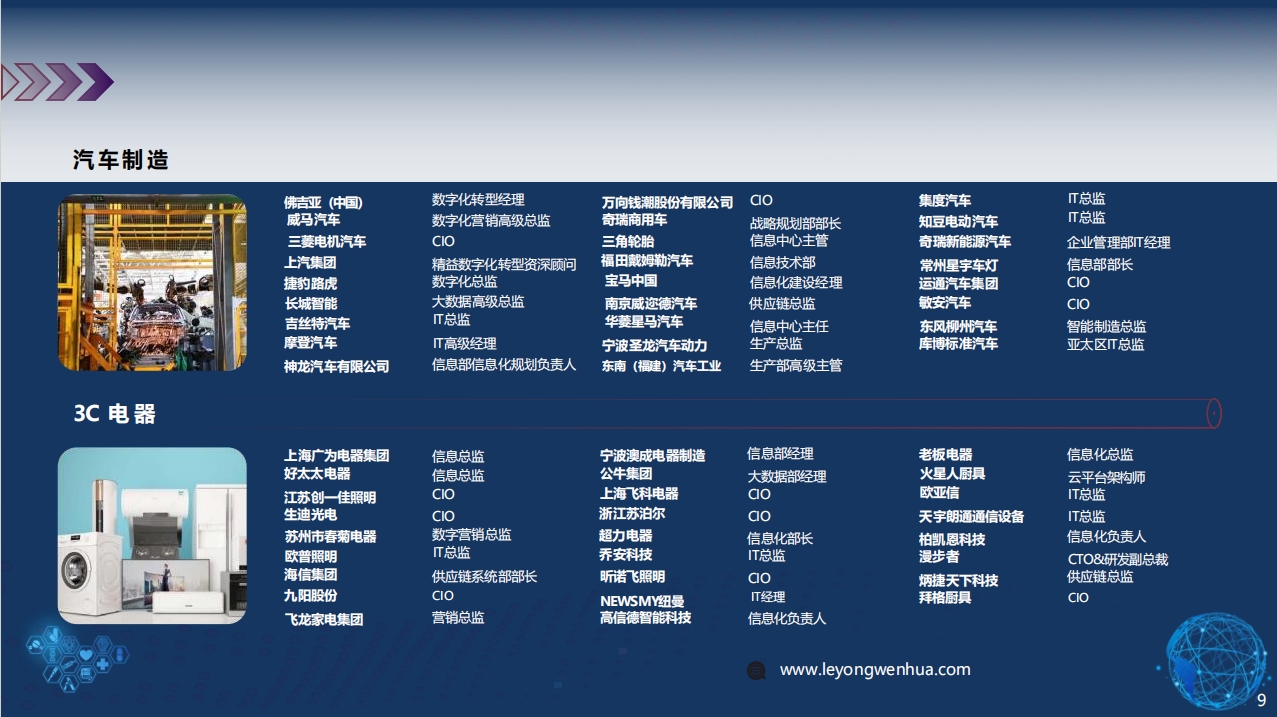Select 好太太电器 entry
The image size is (1277, 717).
(317, 474)
